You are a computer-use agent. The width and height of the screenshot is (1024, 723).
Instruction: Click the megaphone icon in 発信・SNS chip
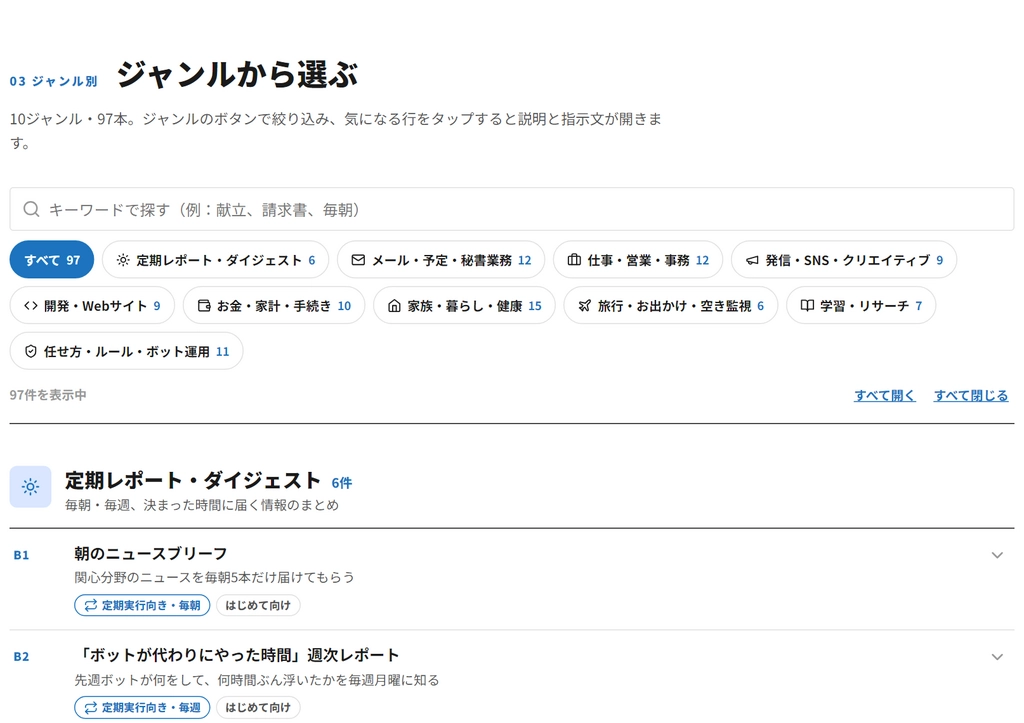coord(752,260)
